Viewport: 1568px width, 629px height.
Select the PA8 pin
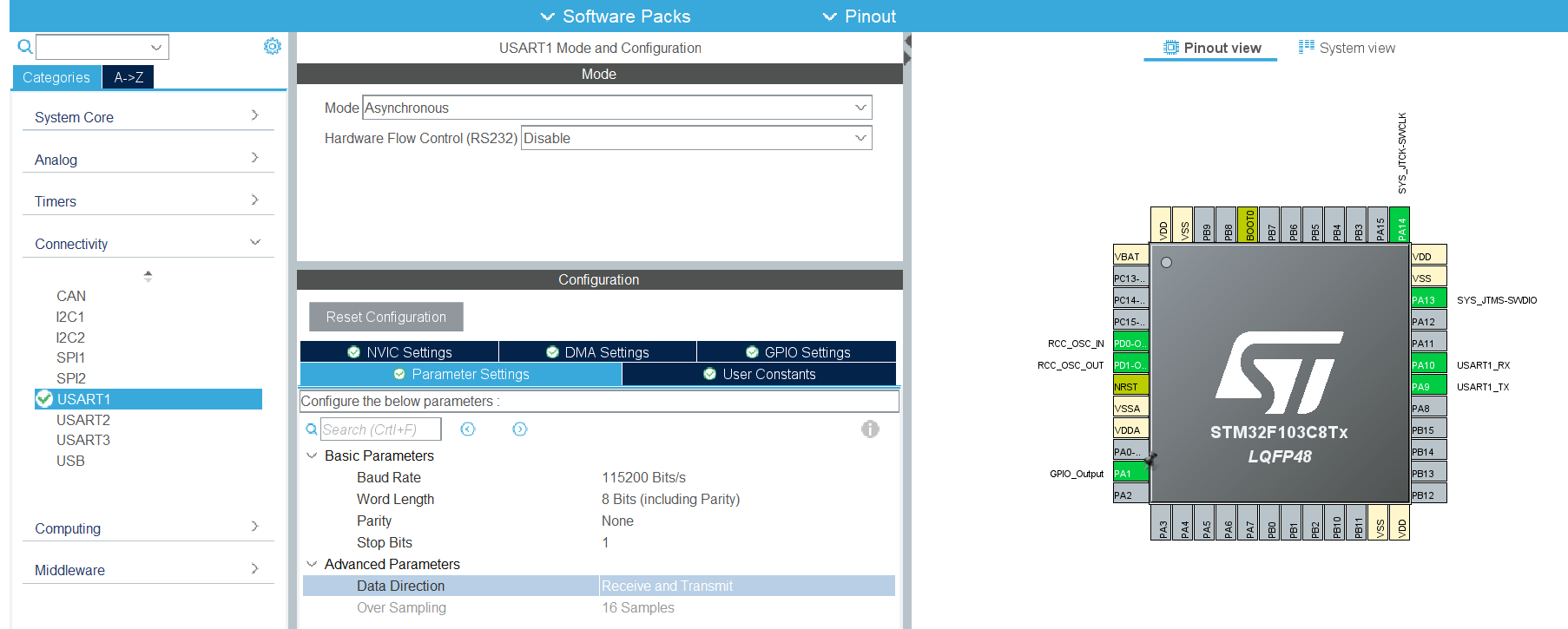point(1428,408)
